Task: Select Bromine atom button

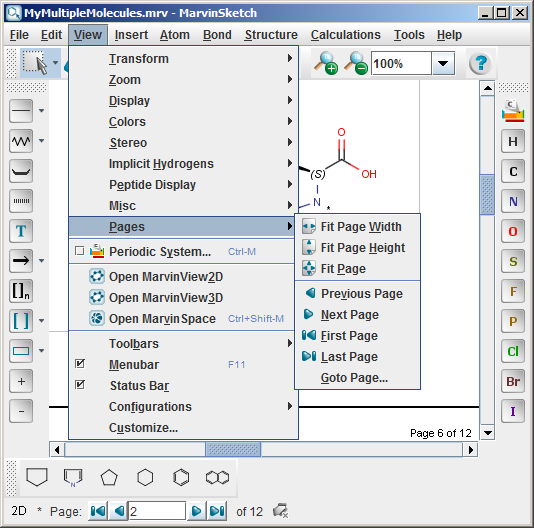Action: (x=513, y=381)
